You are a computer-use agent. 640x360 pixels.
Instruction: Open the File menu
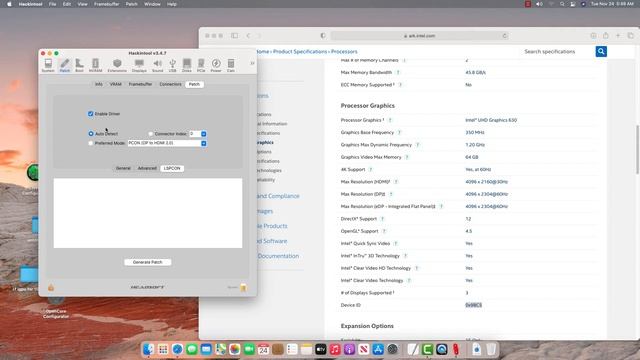(52, 4)
